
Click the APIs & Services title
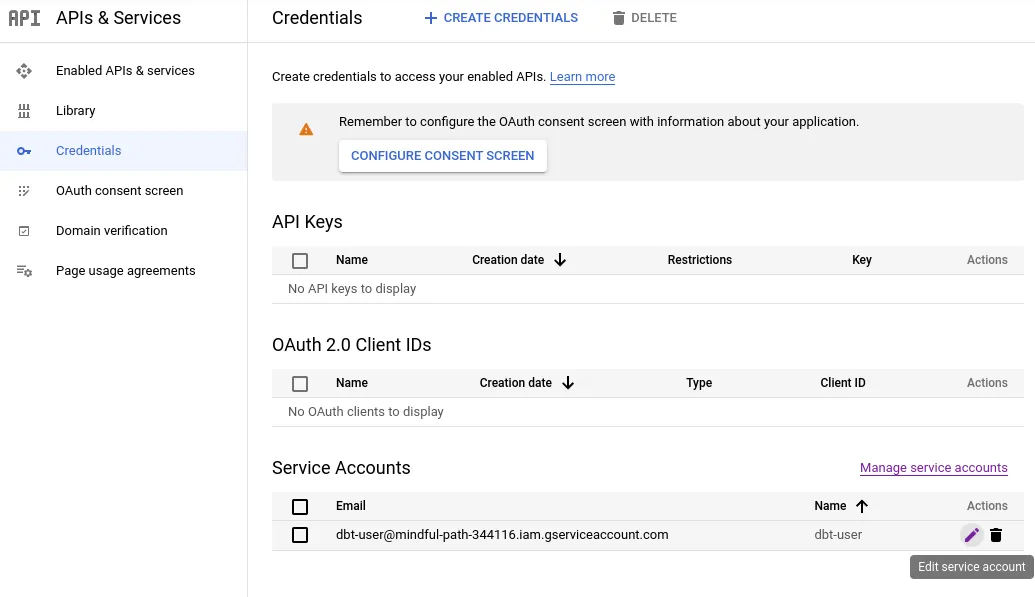pyautogui.click(x=118, y=18)
